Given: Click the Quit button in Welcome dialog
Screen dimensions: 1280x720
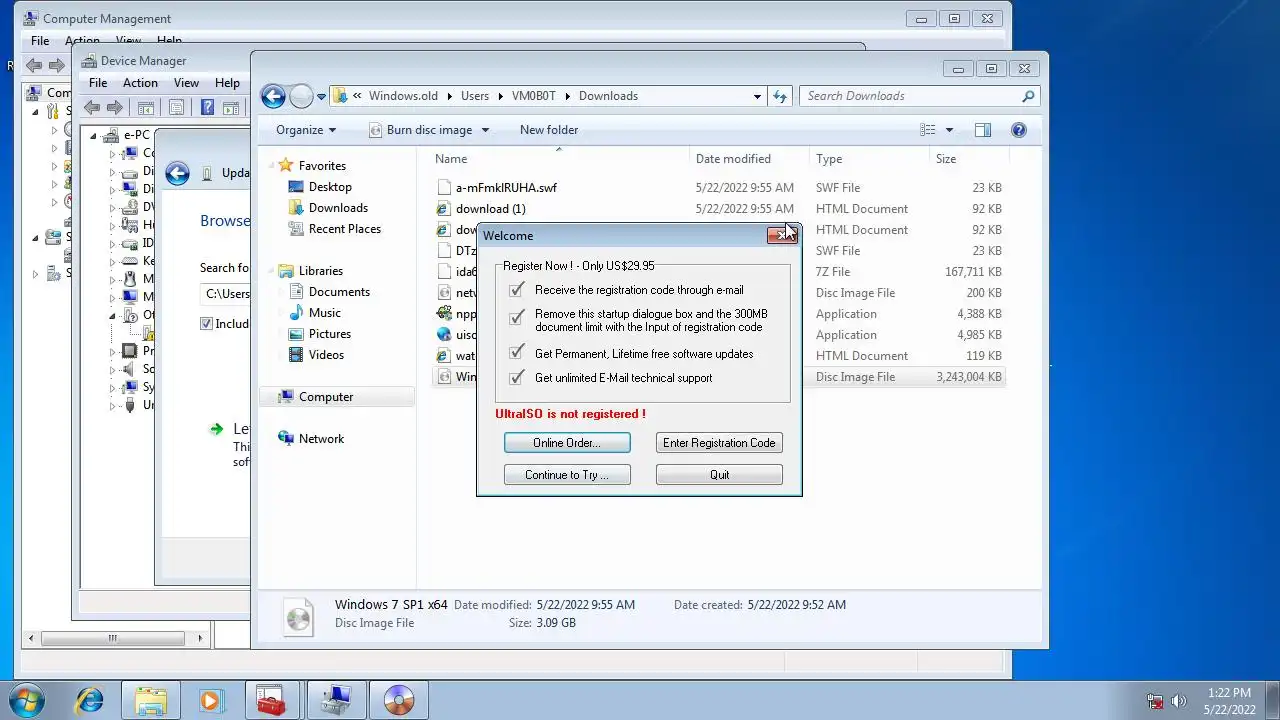Looking at the screenshot, I should [719, 475].
